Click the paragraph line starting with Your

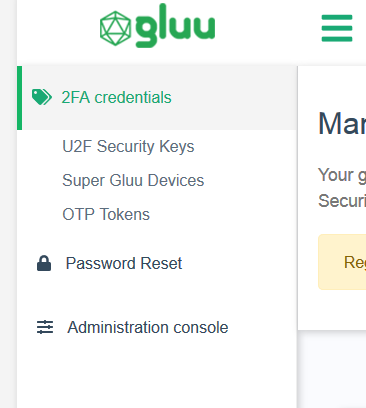tap(342, 175)
